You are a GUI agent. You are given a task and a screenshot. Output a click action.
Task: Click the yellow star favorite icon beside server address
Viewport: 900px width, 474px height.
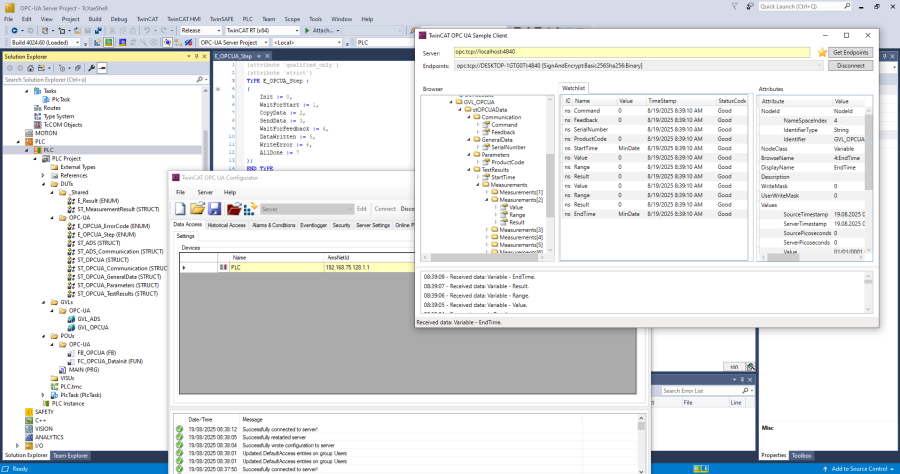point(821,52)
